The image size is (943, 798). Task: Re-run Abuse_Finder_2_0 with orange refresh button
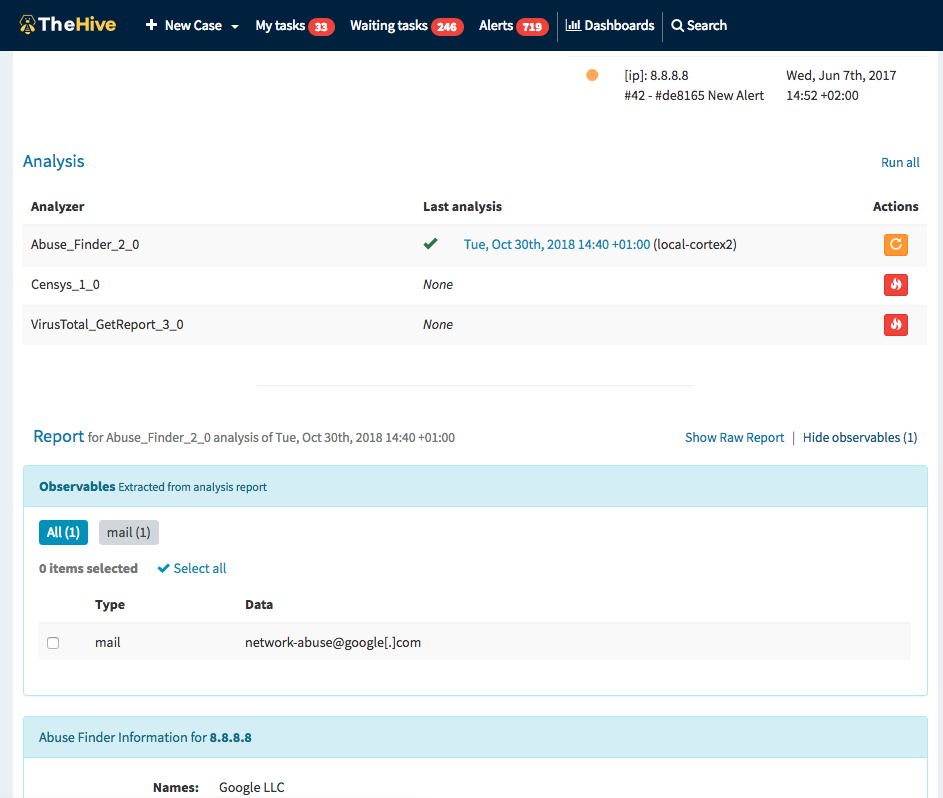895,244
